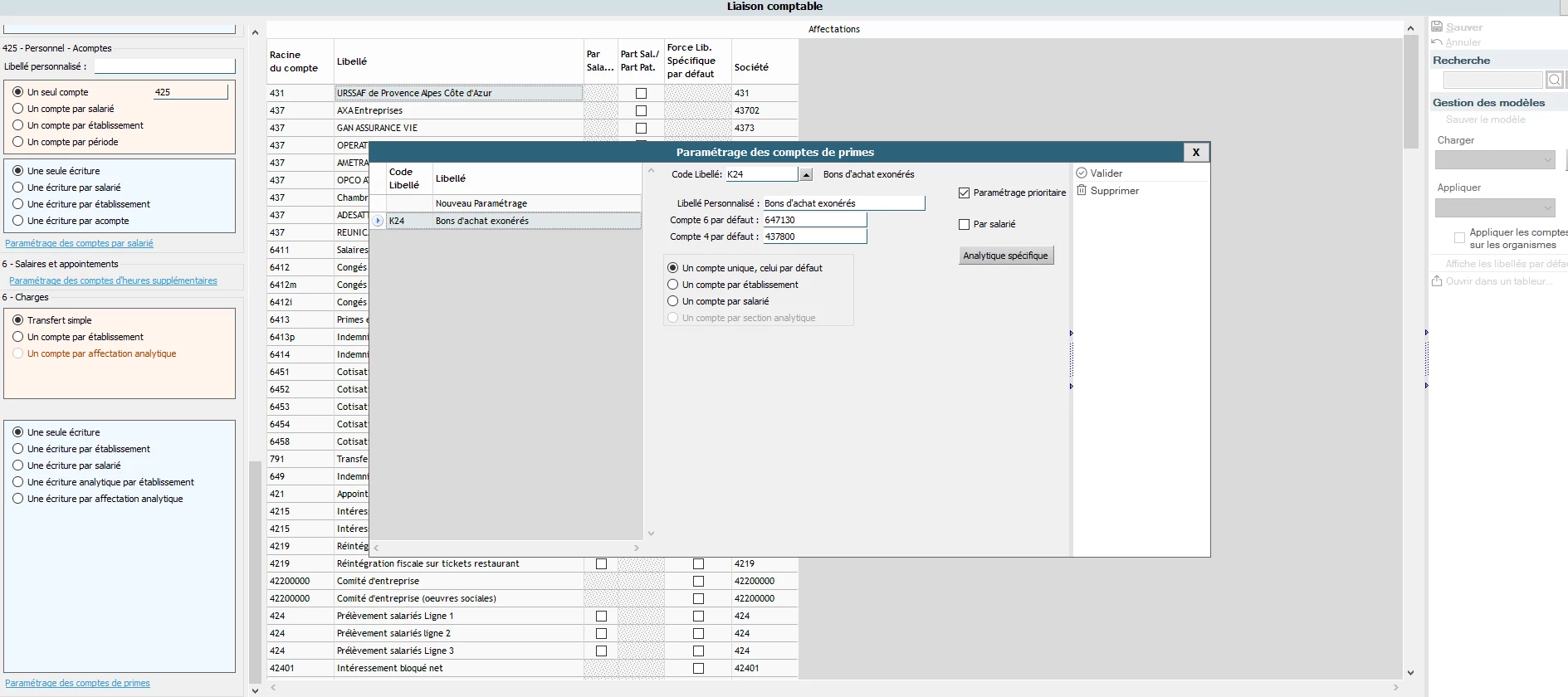Click the Analytique spécifique button
The image size is (1568, 697).
[x=1006, y=256]
